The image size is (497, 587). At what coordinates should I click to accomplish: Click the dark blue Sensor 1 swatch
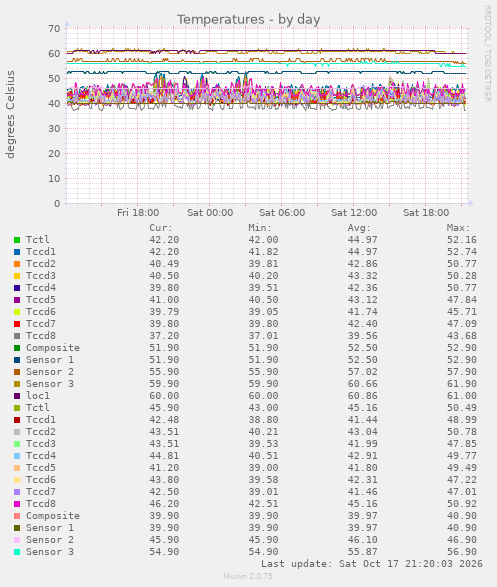point(17,360)
